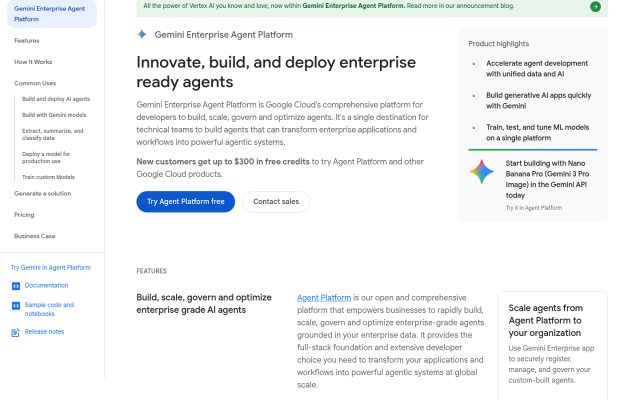Screen dimensions: 640x400
Task: Click the Release notes icon
Action: pos(16,333)
